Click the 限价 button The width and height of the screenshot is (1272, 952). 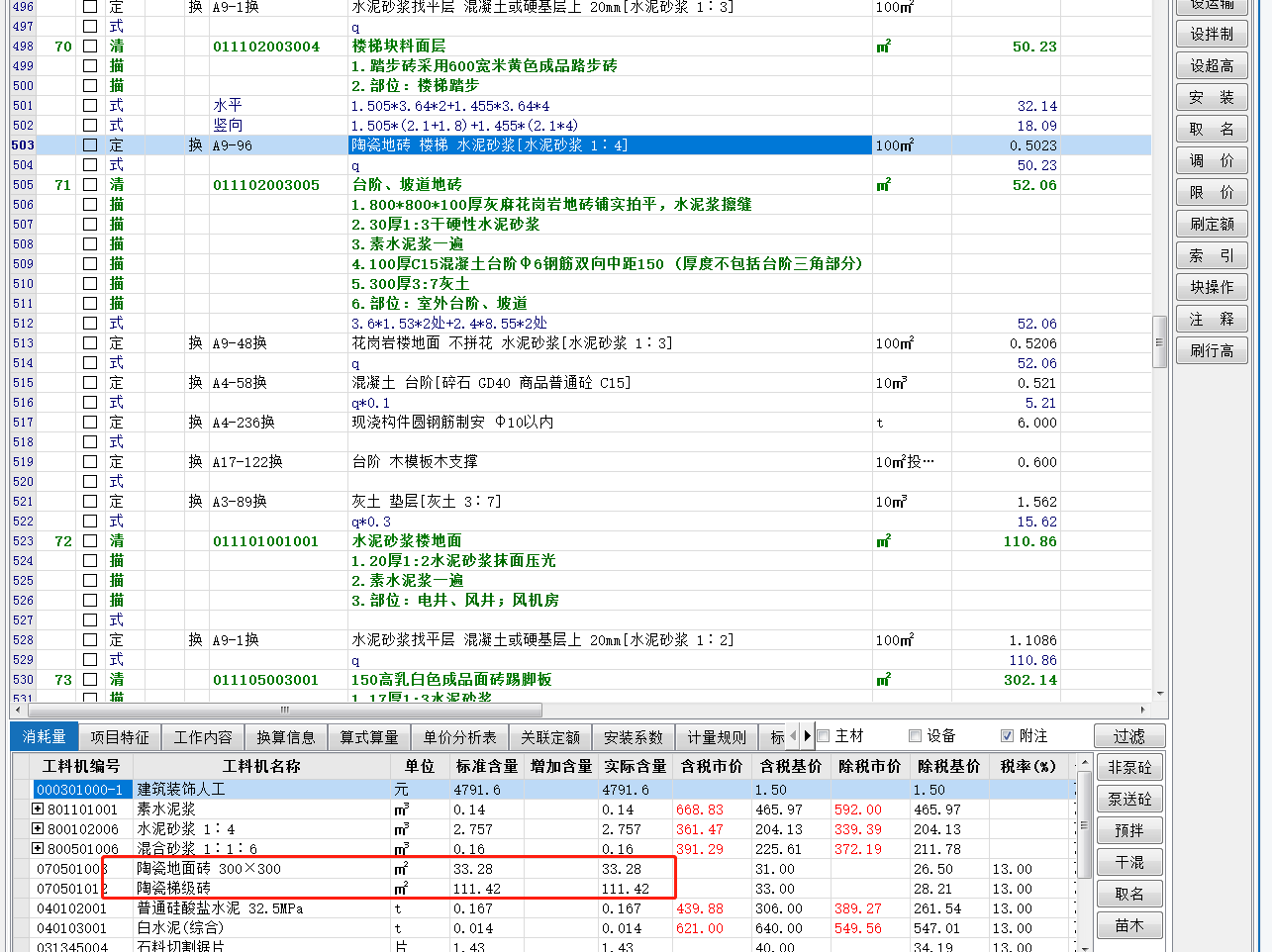1212,192
